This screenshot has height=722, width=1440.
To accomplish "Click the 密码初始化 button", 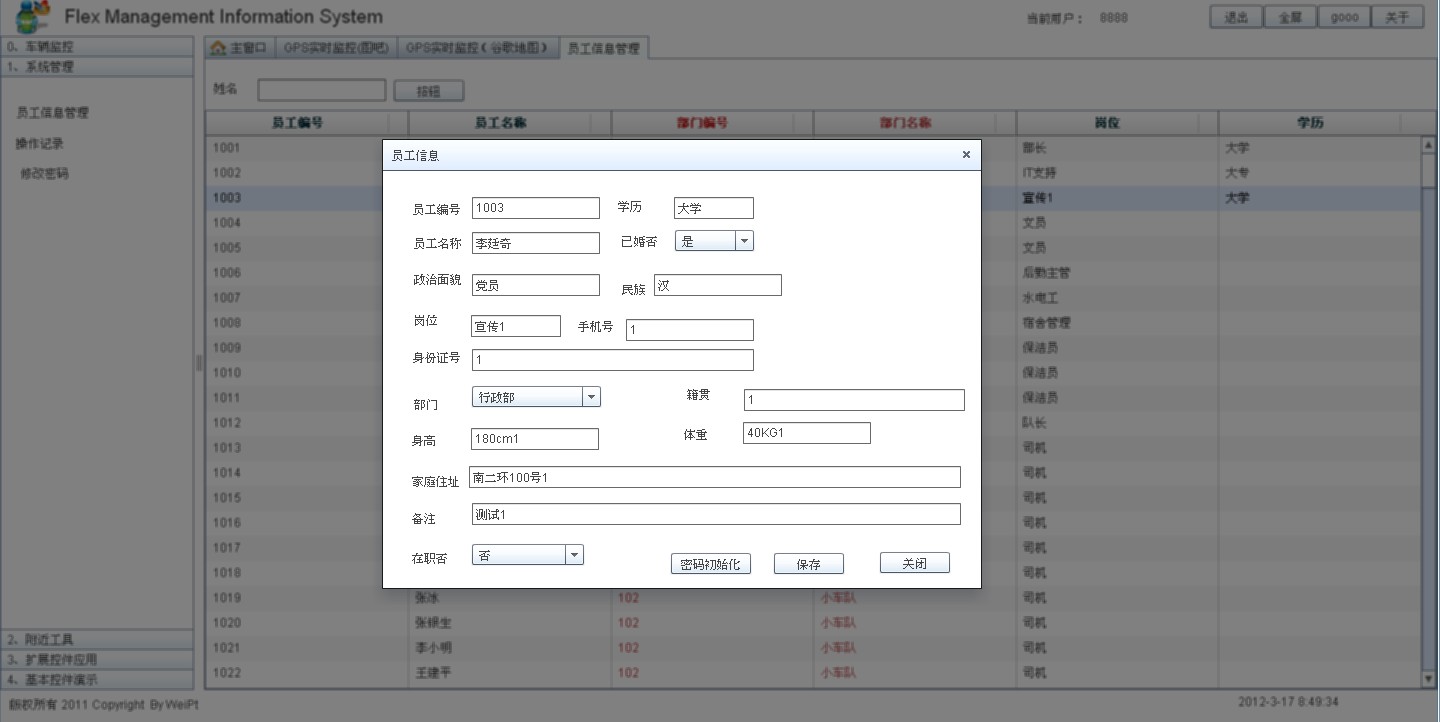I will point(710,564).
